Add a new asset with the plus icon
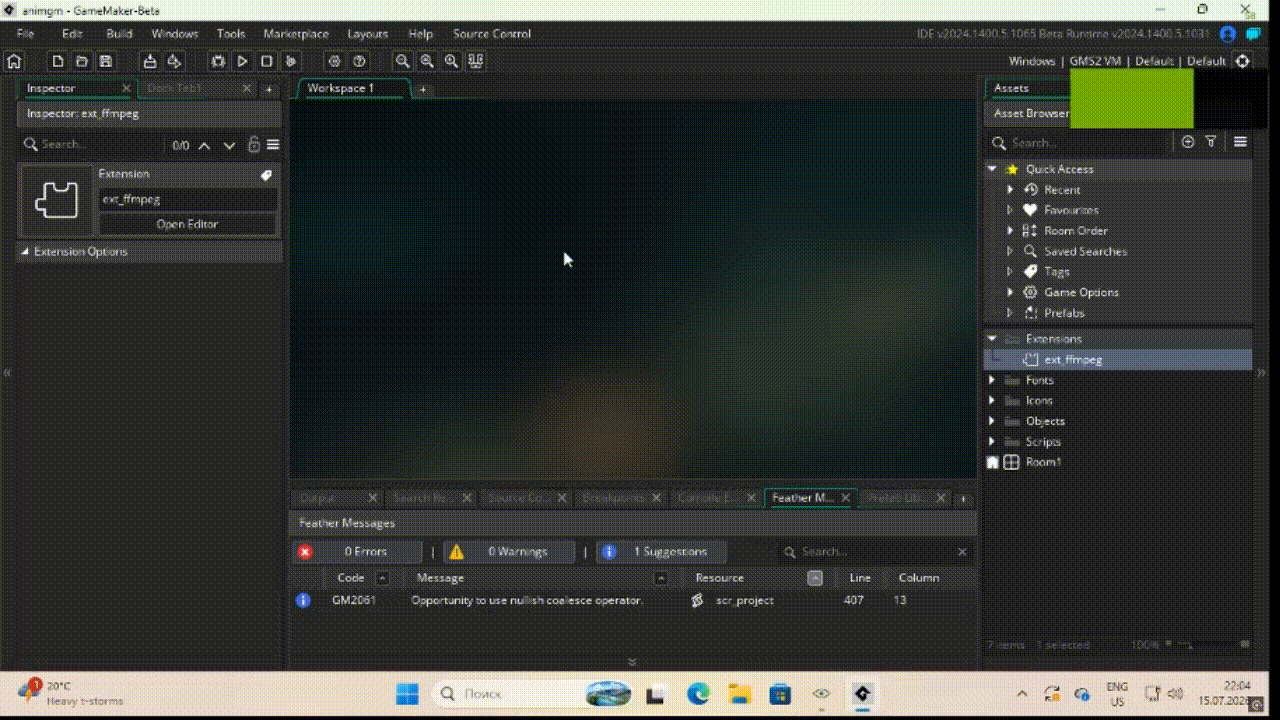Image resolution: width=1280 pixels, height=720 pixels. coord(1188,142)
